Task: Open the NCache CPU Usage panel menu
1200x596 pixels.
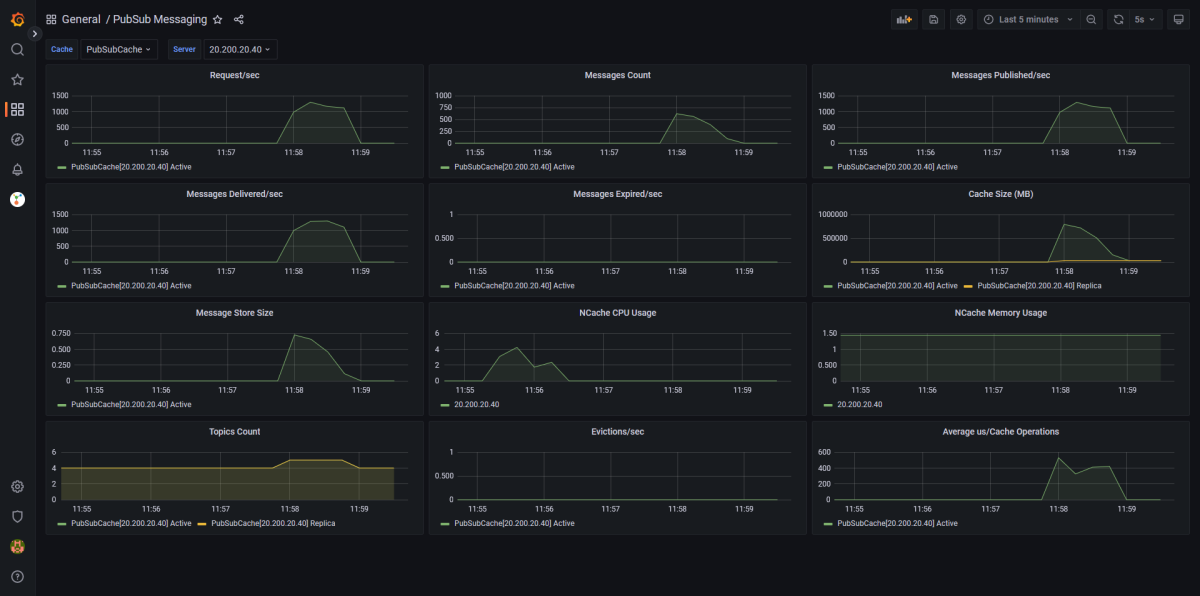Action: point(618,313)
